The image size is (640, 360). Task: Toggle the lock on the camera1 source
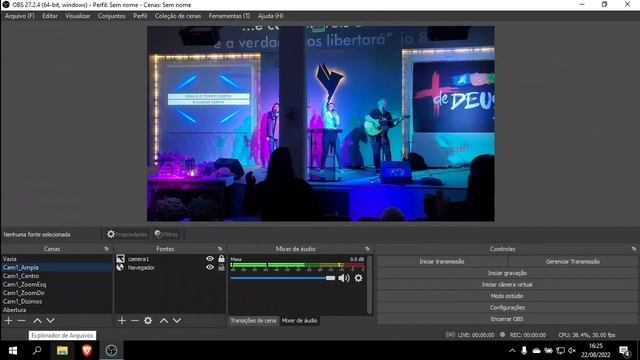tap(221, 258)
